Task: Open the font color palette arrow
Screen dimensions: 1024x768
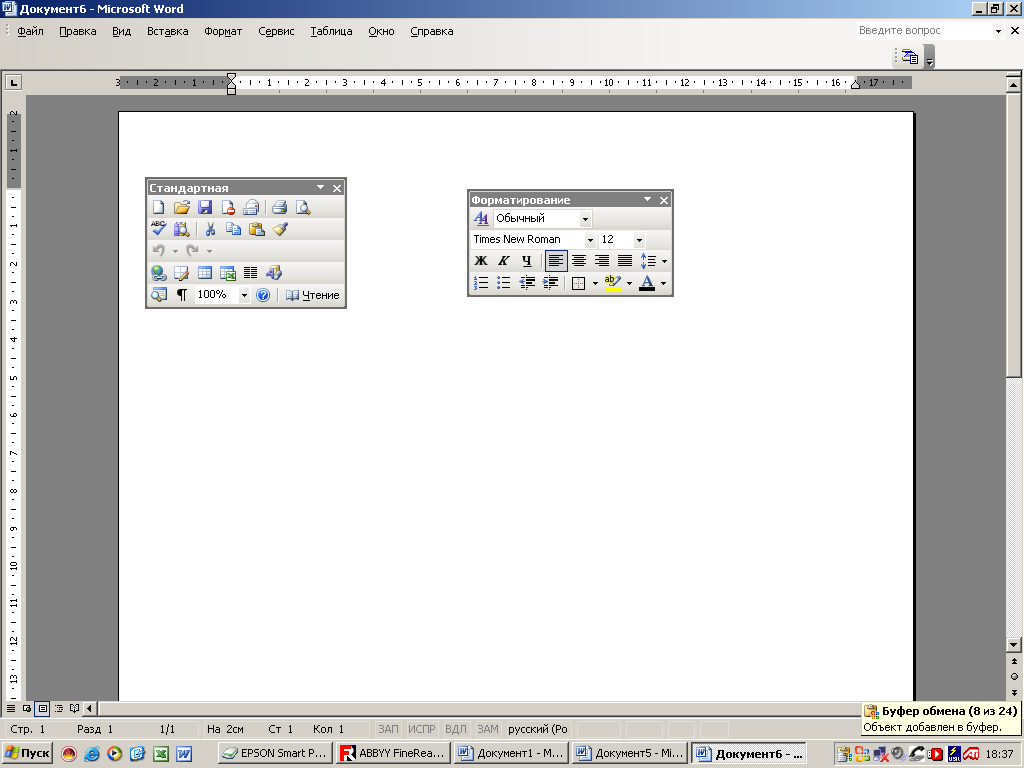Action: (664, 283)
